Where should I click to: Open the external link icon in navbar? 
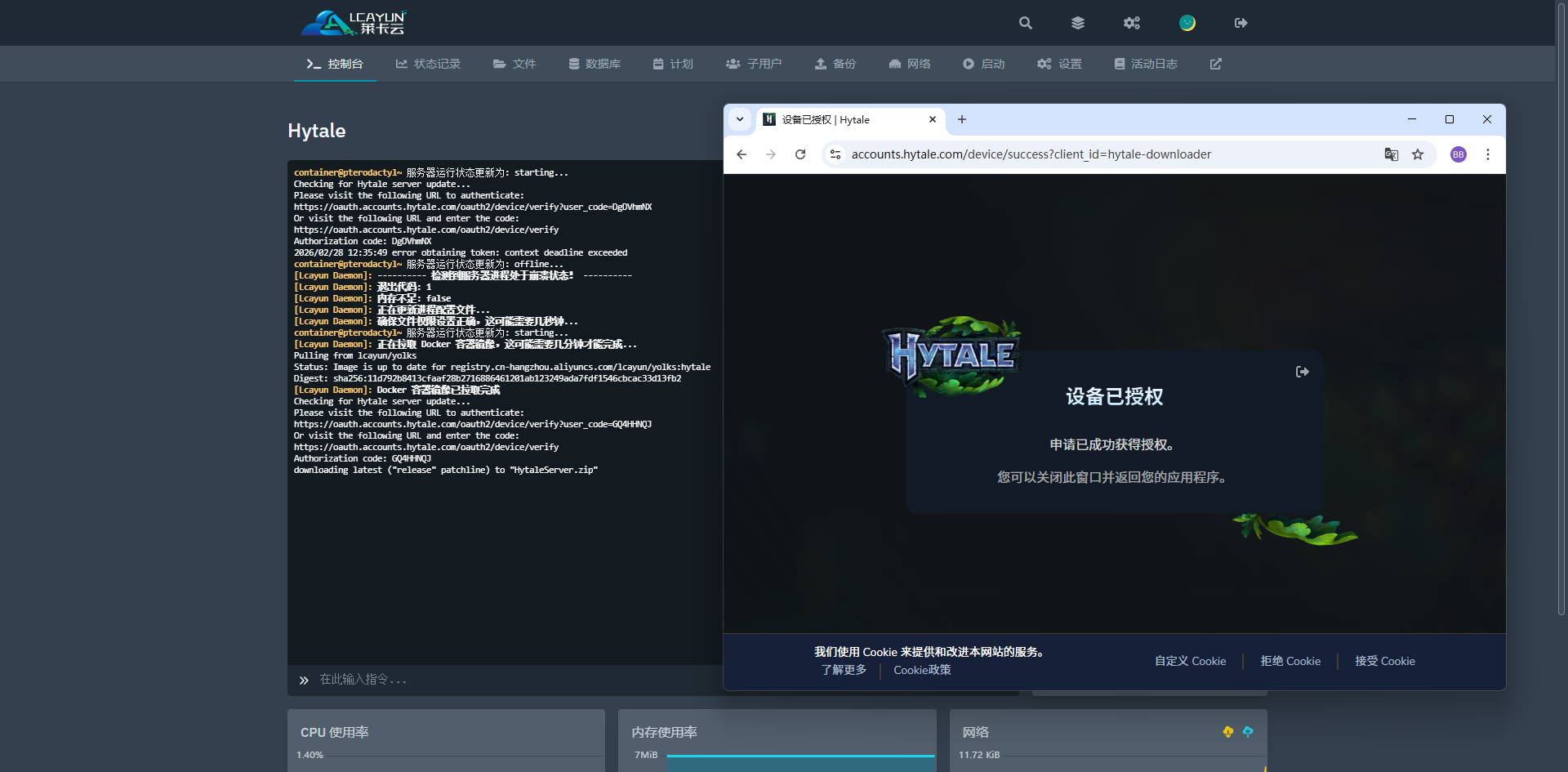point(1216,64)
